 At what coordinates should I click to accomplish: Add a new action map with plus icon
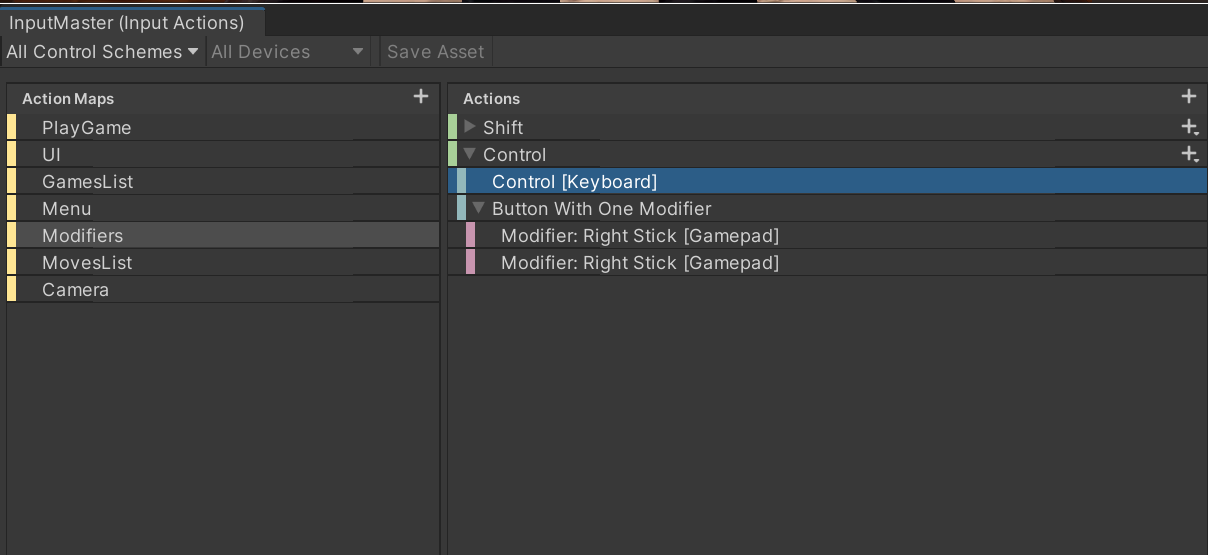(x=421, y=97)
